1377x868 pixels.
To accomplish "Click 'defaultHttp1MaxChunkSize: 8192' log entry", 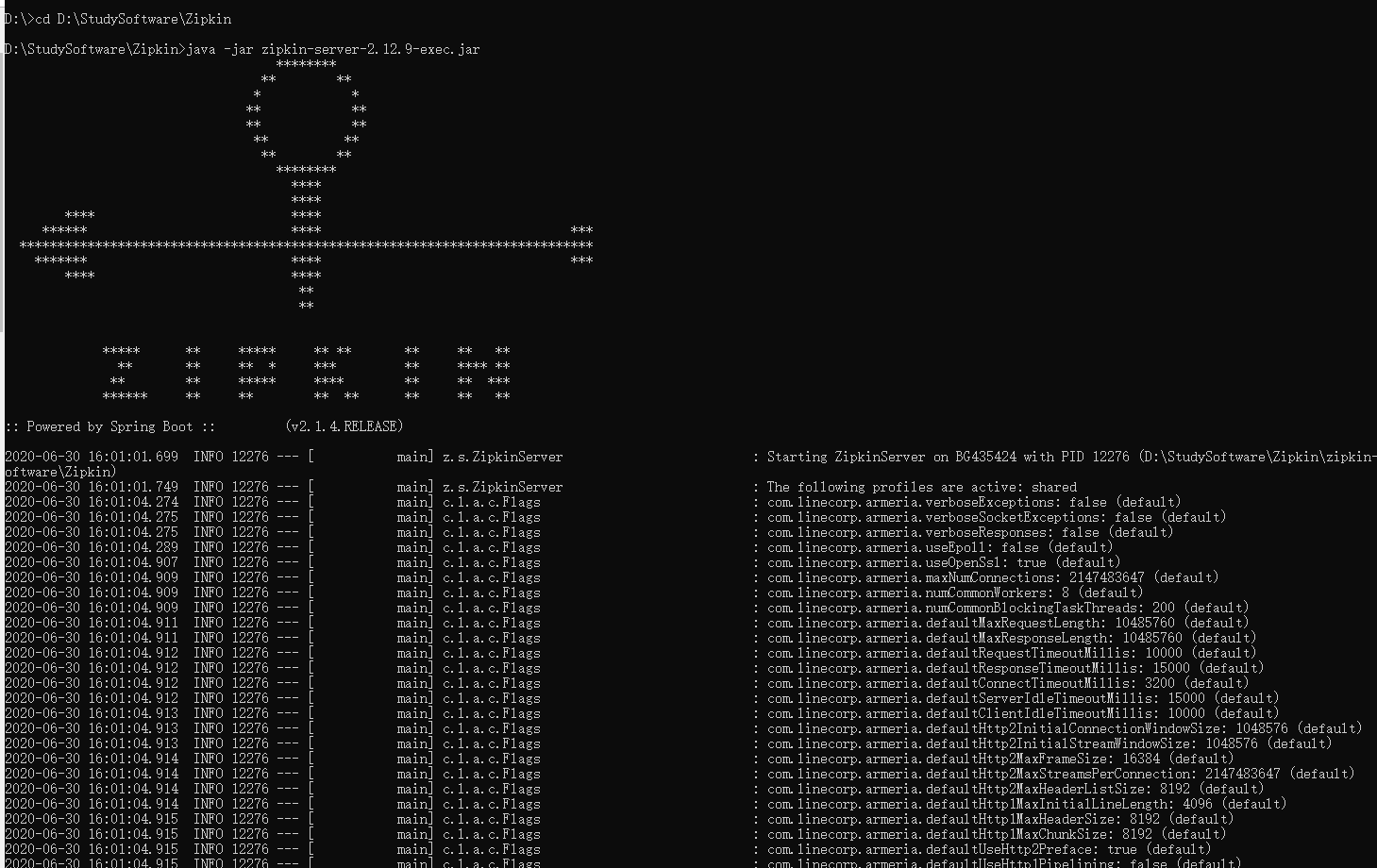I will click(x=1039, y=834).
